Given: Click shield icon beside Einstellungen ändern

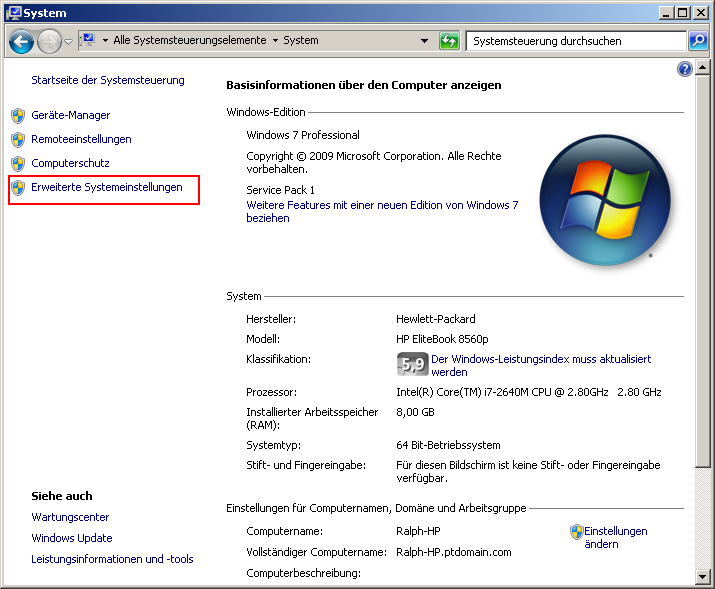Looking at the screenshot, I should pos(577,532).
